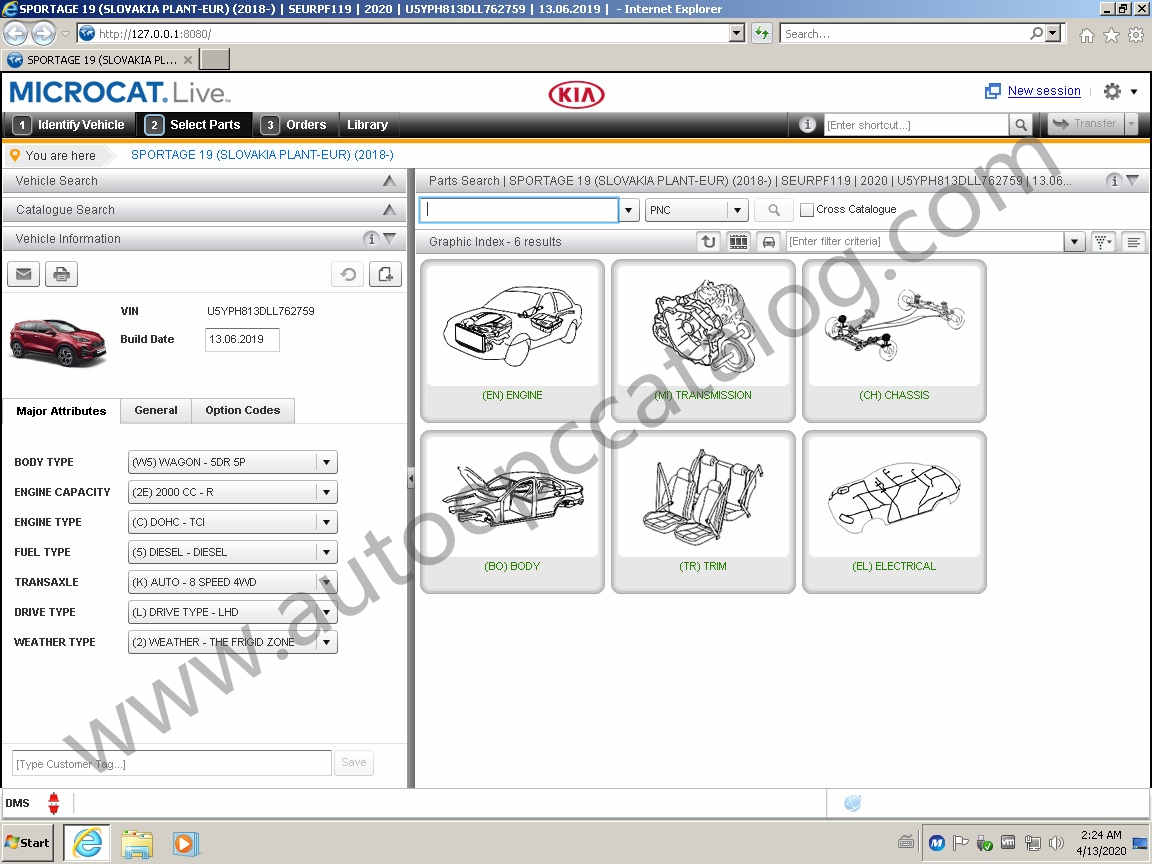Open the Windows Start menu
This screenshot has height=864, width=1152.
(28, 843)
